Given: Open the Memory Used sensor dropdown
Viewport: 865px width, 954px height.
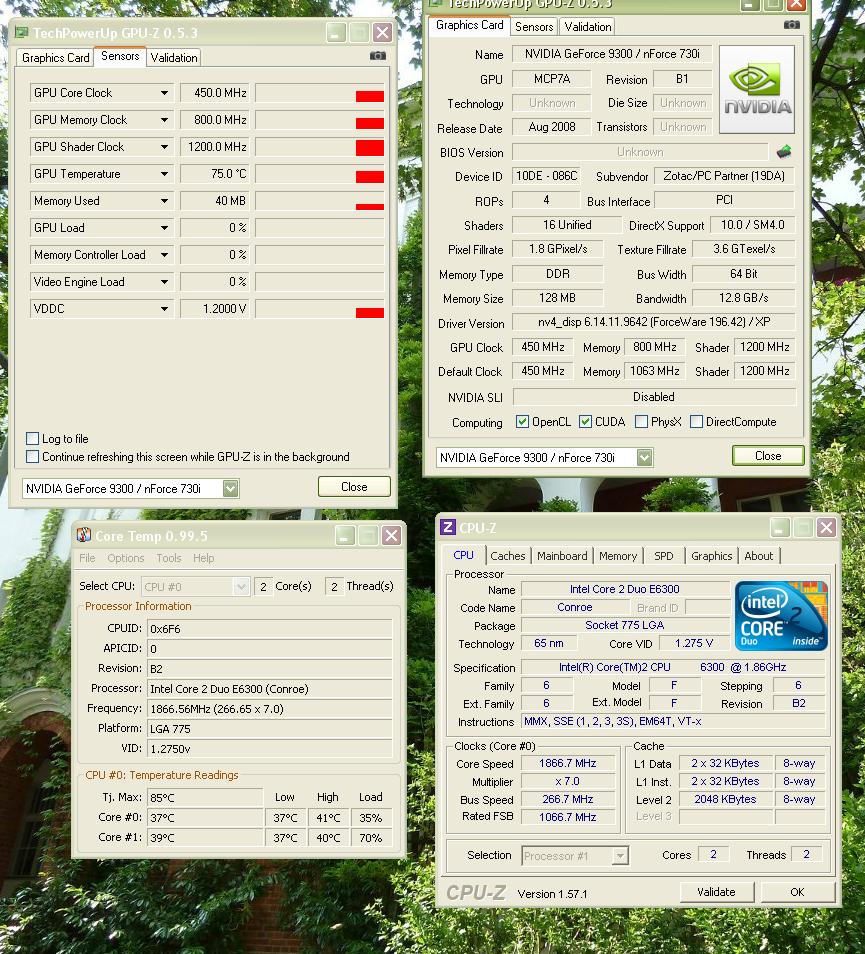Looking at the screenshot, I should click(164, 201).
